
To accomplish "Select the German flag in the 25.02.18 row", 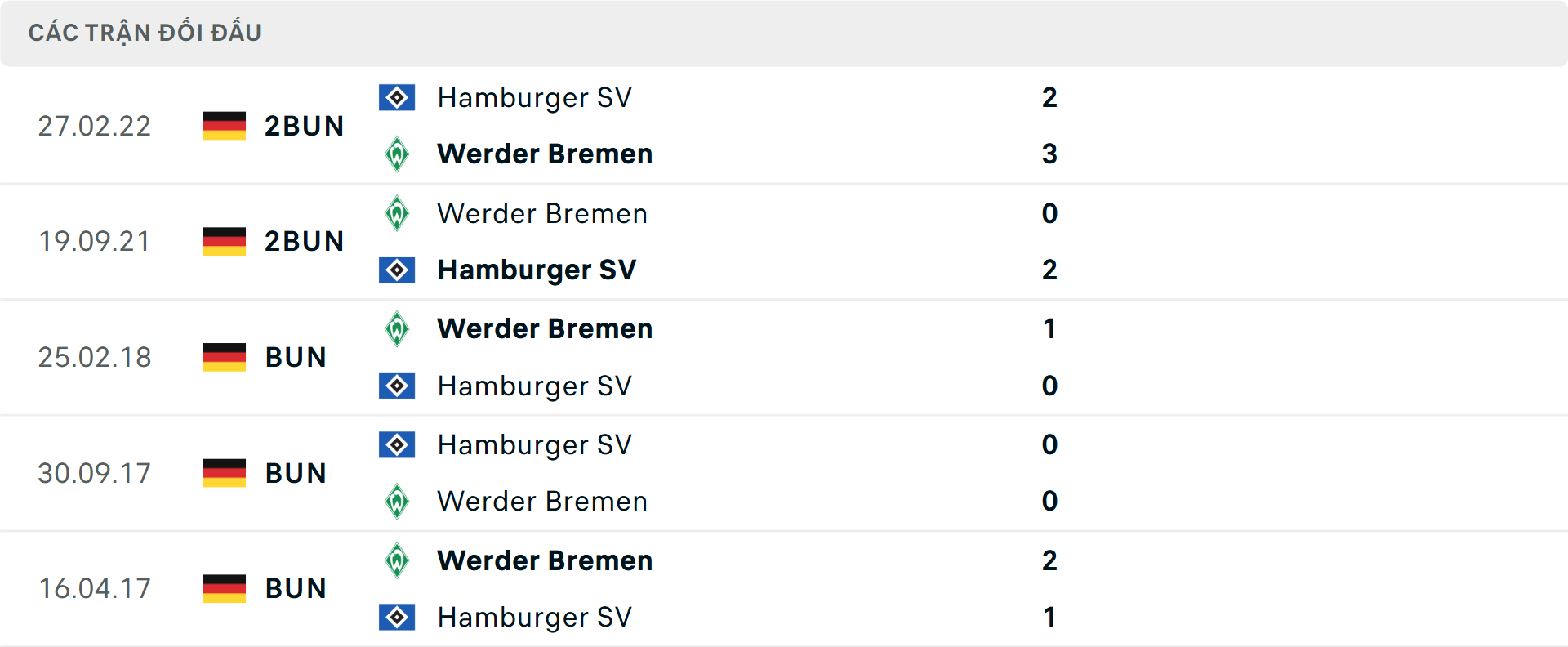I will (224, 357).
